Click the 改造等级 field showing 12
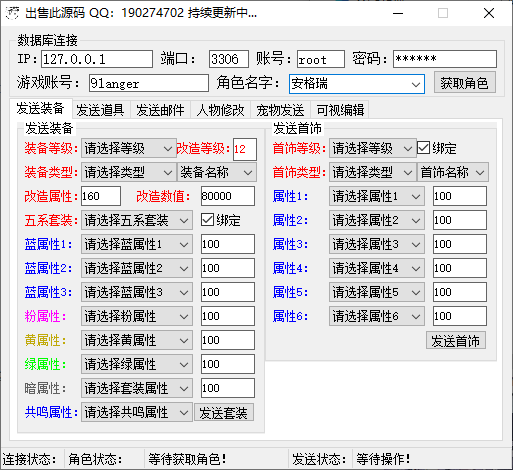Image resolution: width=513 pixels, height=470 pixels. [245, 149]
